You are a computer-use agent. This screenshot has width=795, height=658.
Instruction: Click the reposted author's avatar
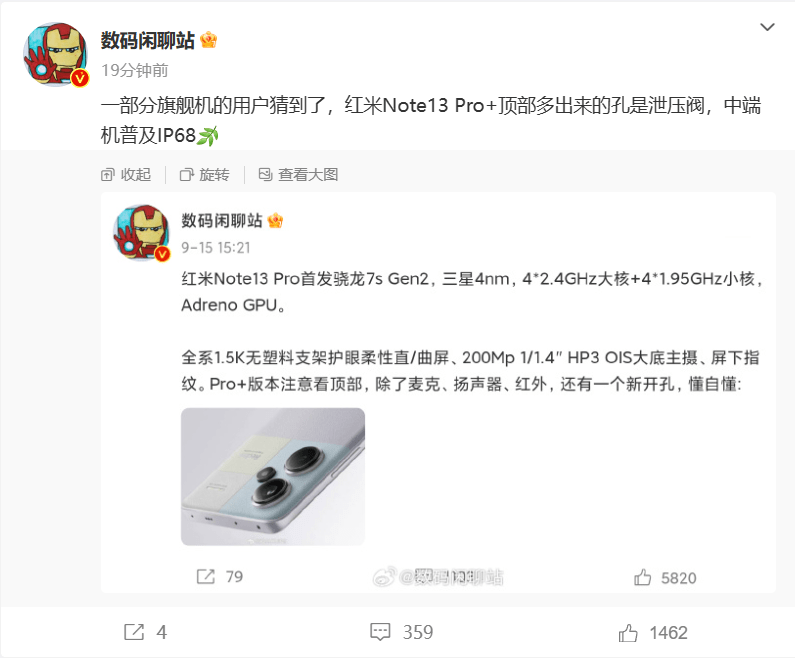click(141, 233)
